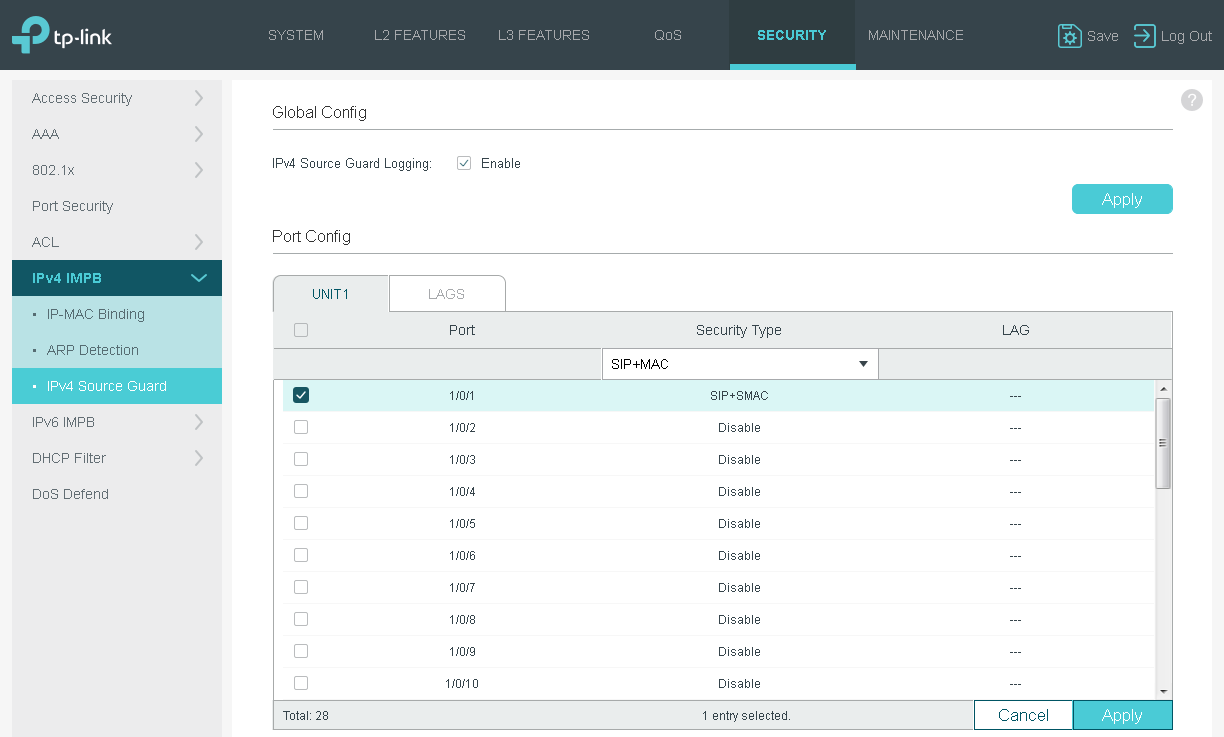Click the Save text link
1224x737 pixels.
click(1102, 36)
